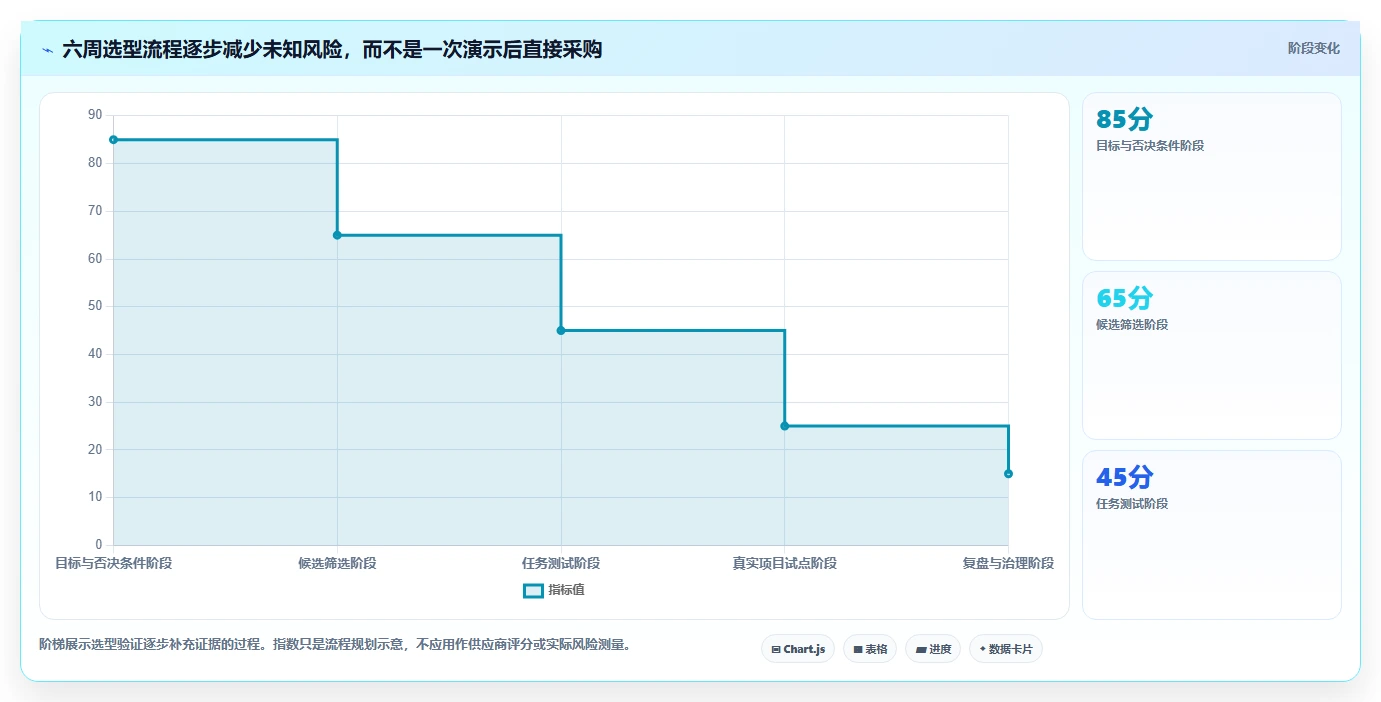
Task: Click the 进度 pill button
Action: click(x=933, y=649)
